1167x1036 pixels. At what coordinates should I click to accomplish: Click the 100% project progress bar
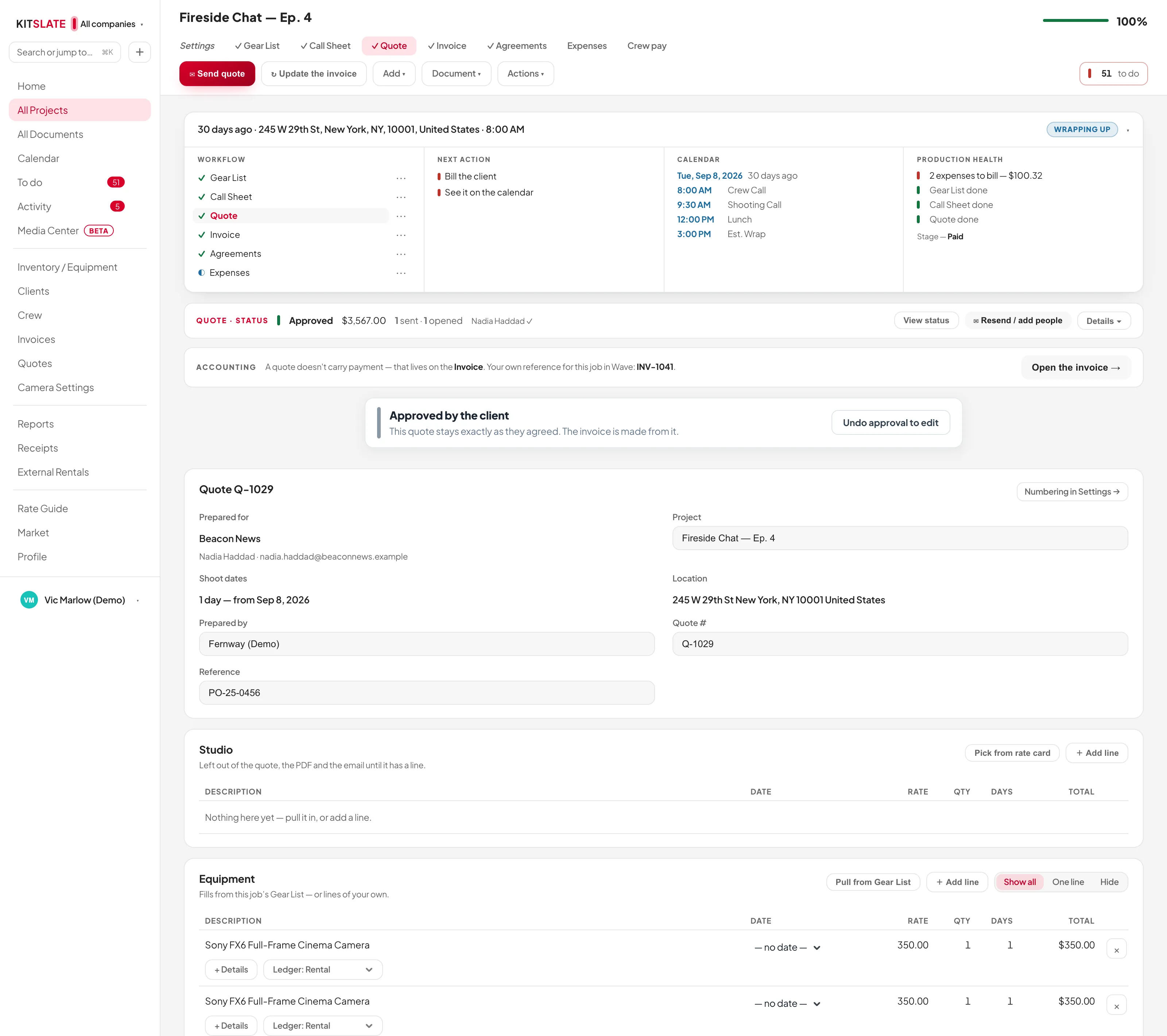tap(1075, 21)
